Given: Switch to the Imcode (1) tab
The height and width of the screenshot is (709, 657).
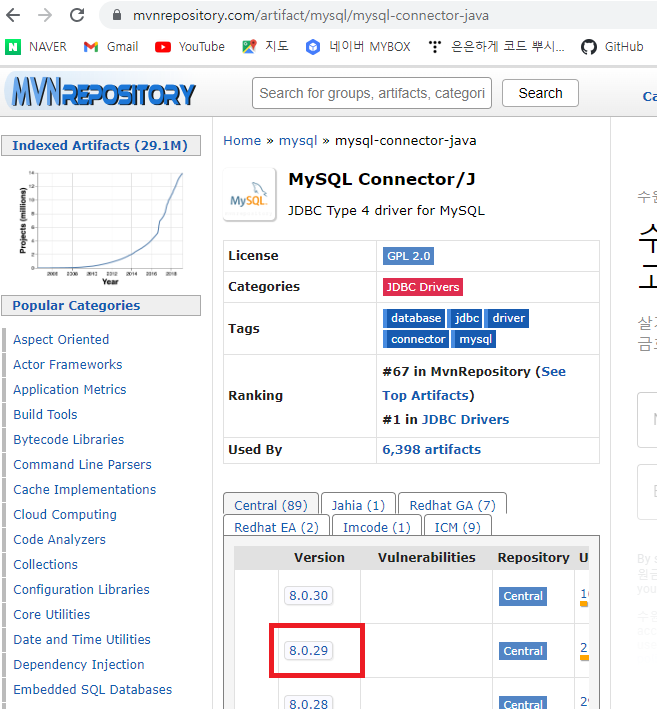Looking at the screenshot, I should click(x=377, y=527).
